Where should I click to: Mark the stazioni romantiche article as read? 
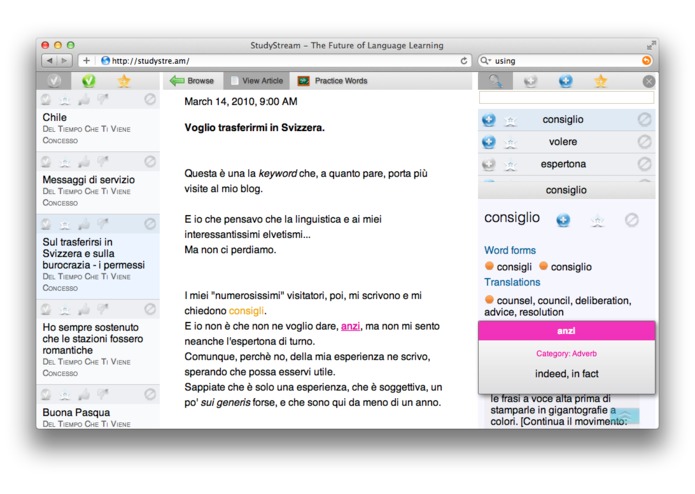(x=46, y=309)
